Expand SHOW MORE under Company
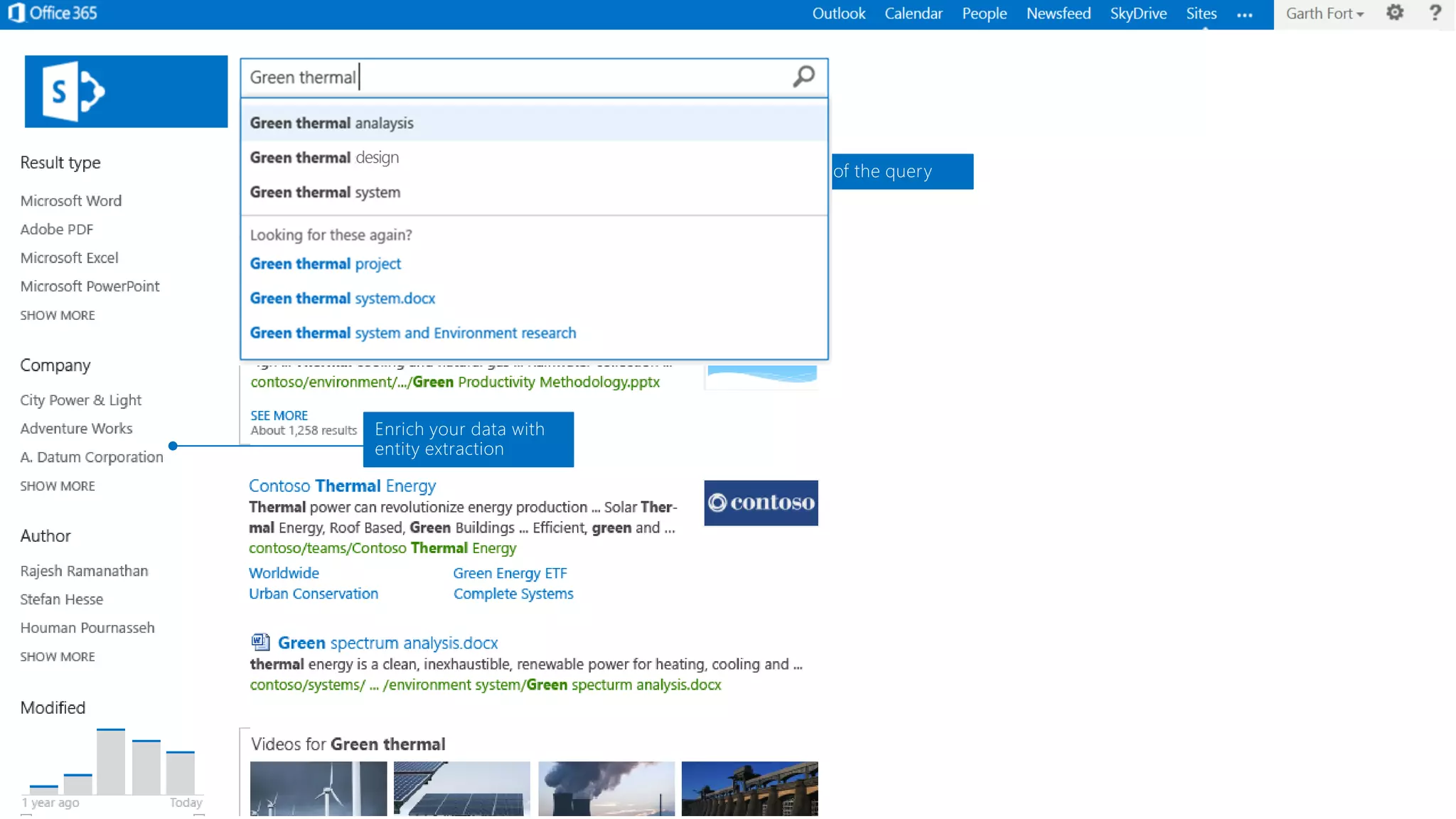 pos(58,486)
